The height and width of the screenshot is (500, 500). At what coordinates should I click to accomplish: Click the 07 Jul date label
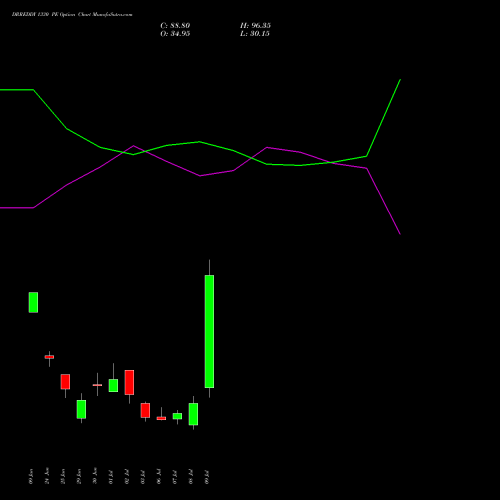coord(175,477)
